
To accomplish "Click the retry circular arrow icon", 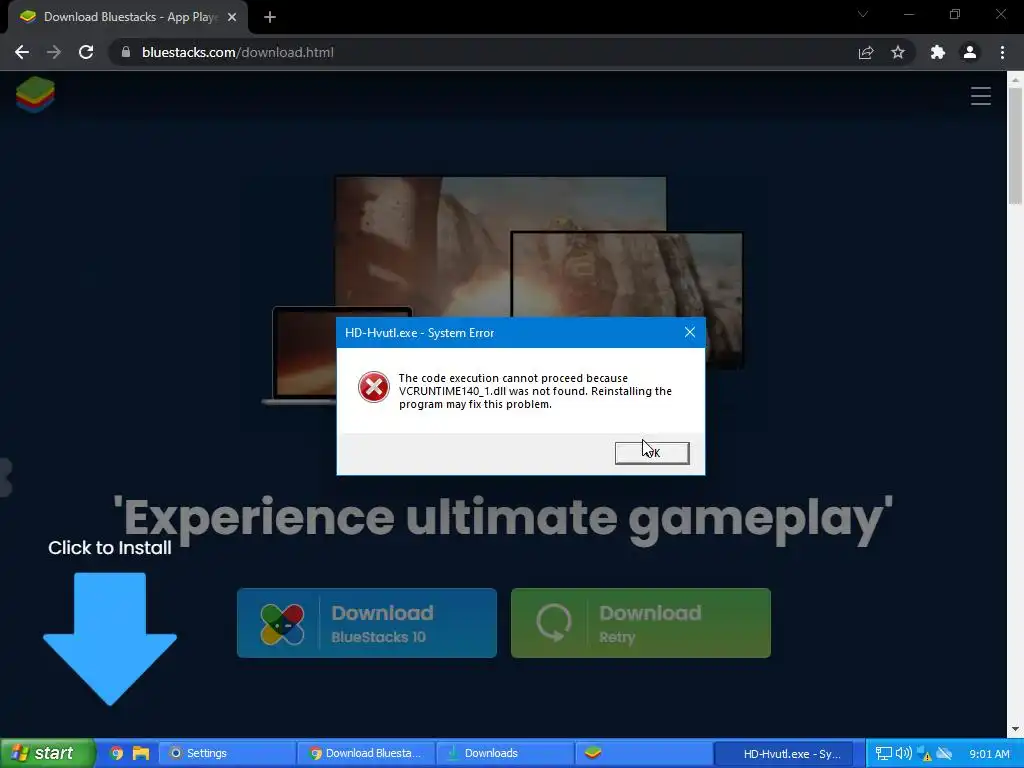I will 554,622.
